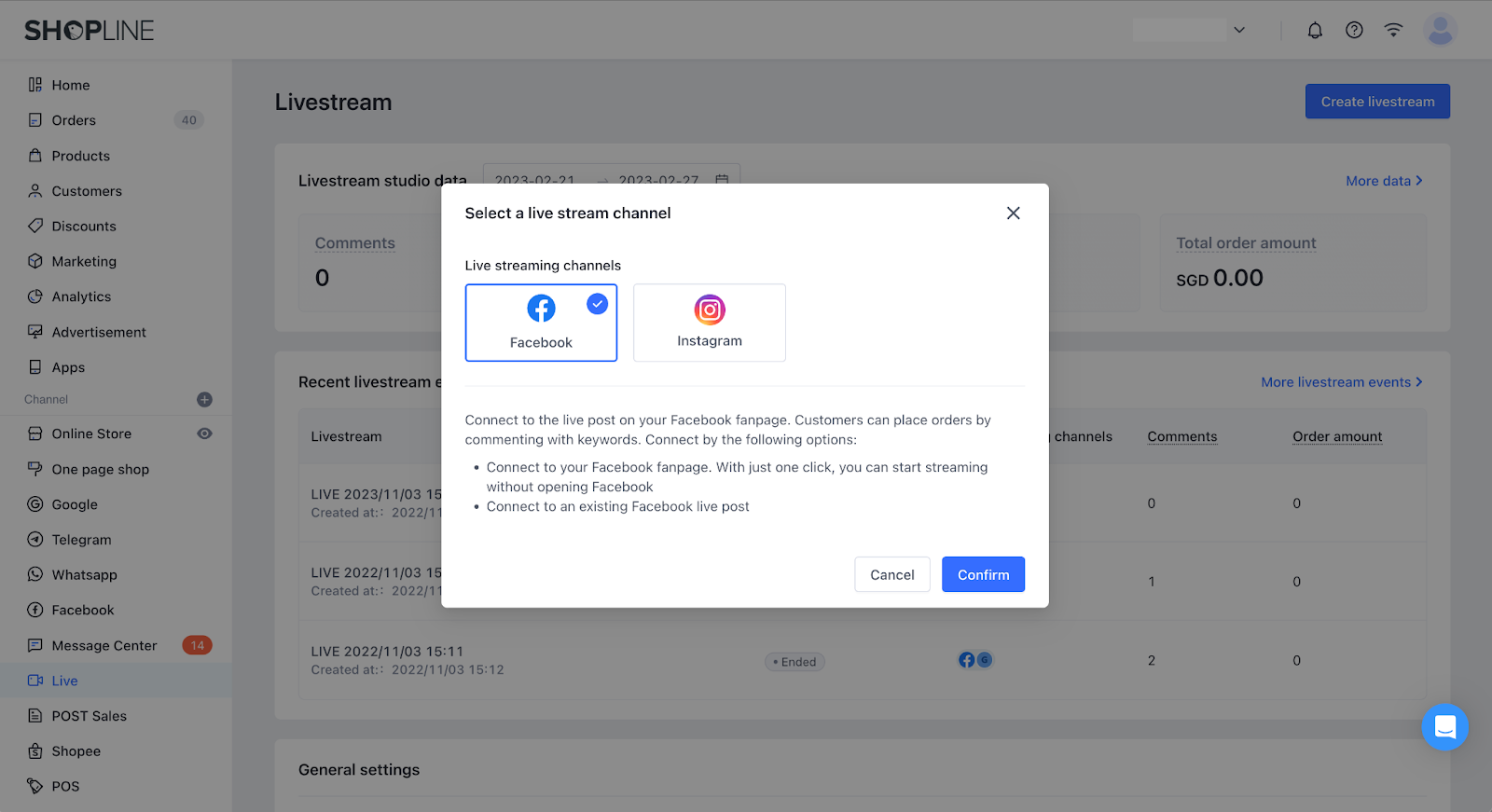Click Cancel in the dialog
The height and width of the screenshot is (812, 1492).
[892, 574]
